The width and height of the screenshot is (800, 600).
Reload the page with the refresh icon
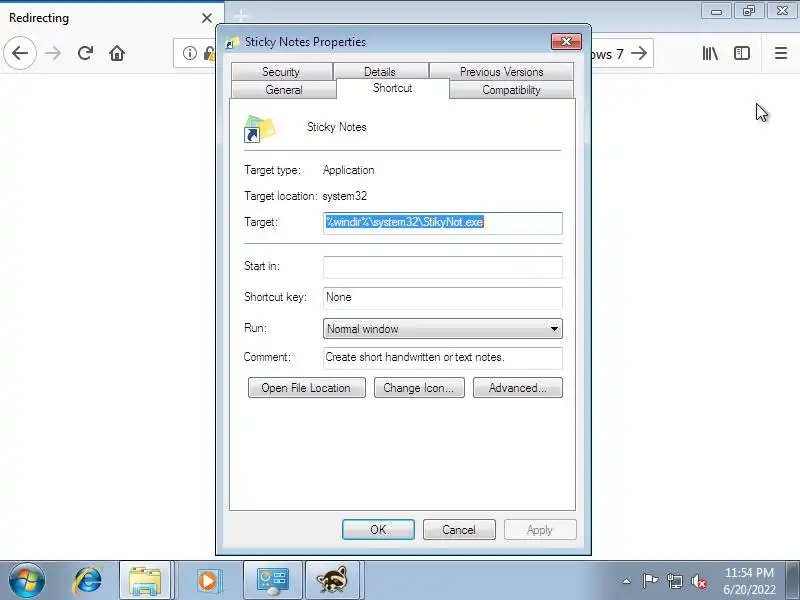(85, 53)
